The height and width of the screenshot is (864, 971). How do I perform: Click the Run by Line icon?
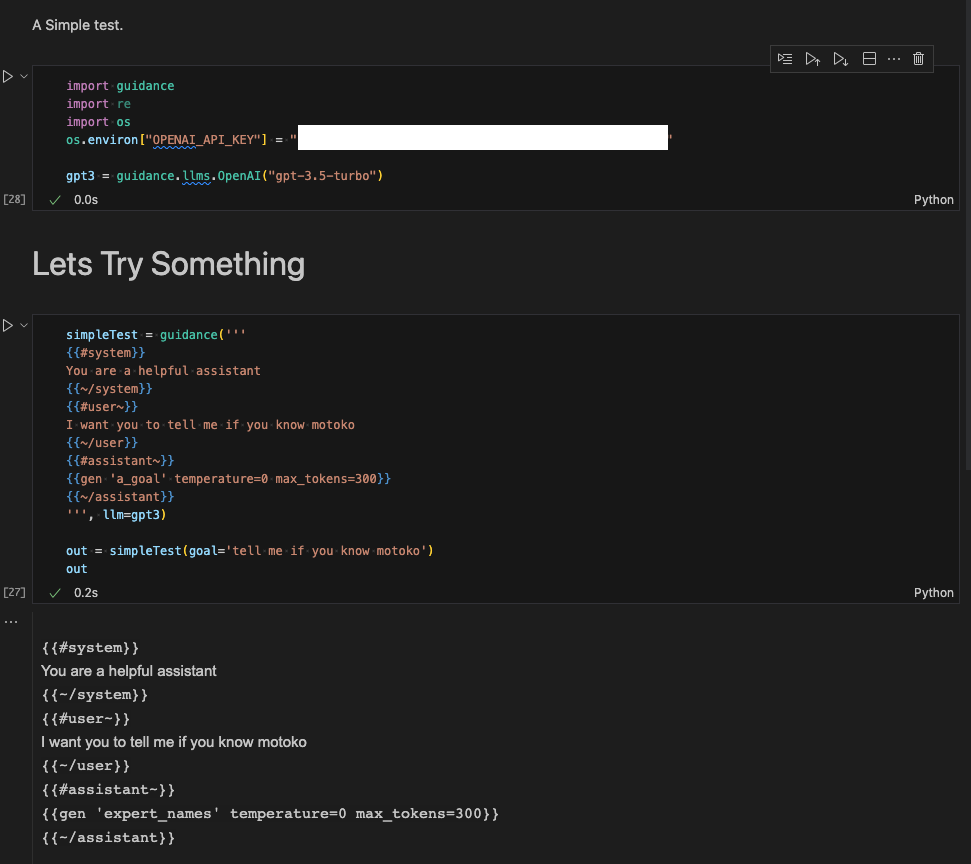[x=785, y=58]
